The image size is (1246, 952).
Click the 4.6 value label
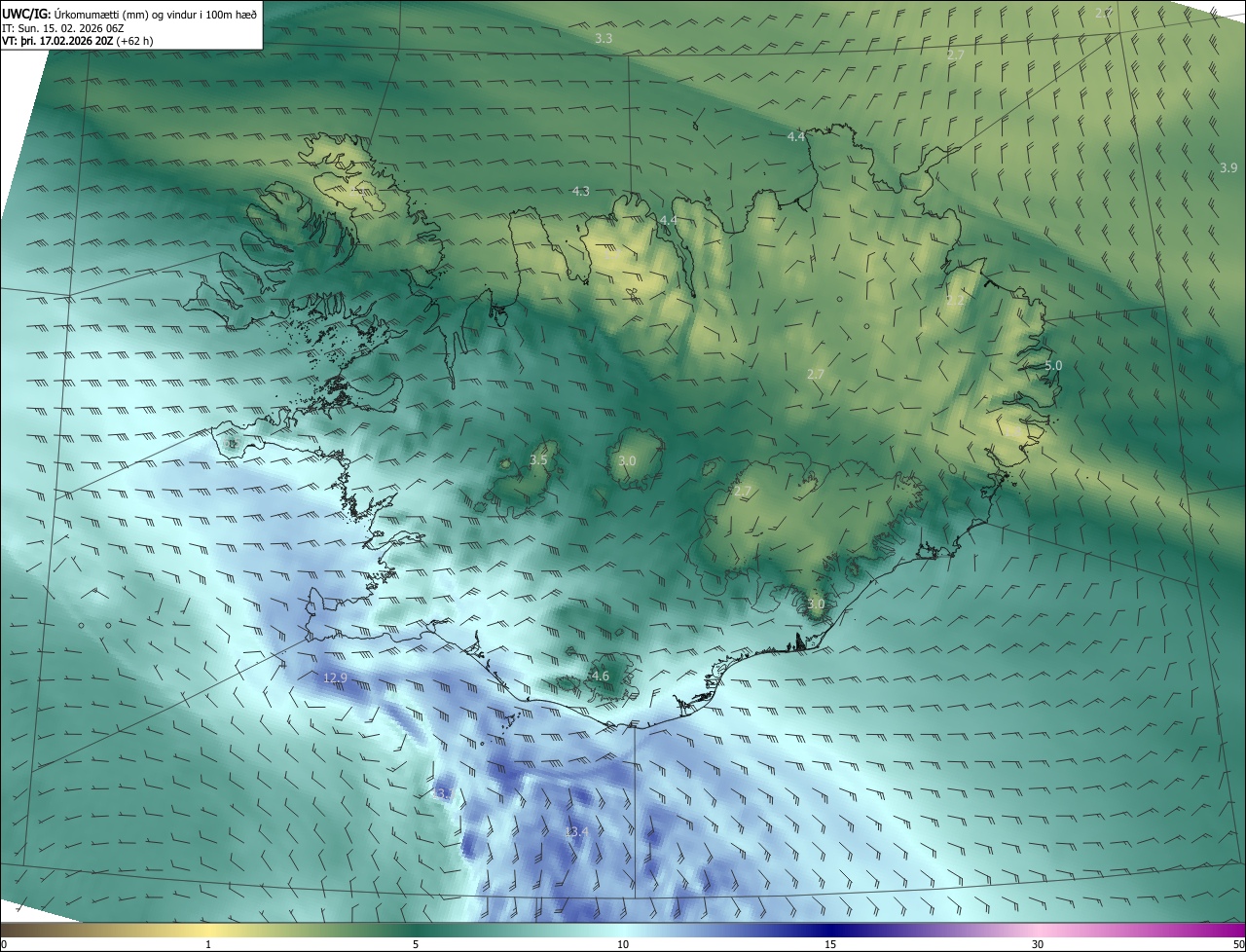click(601, 676)
